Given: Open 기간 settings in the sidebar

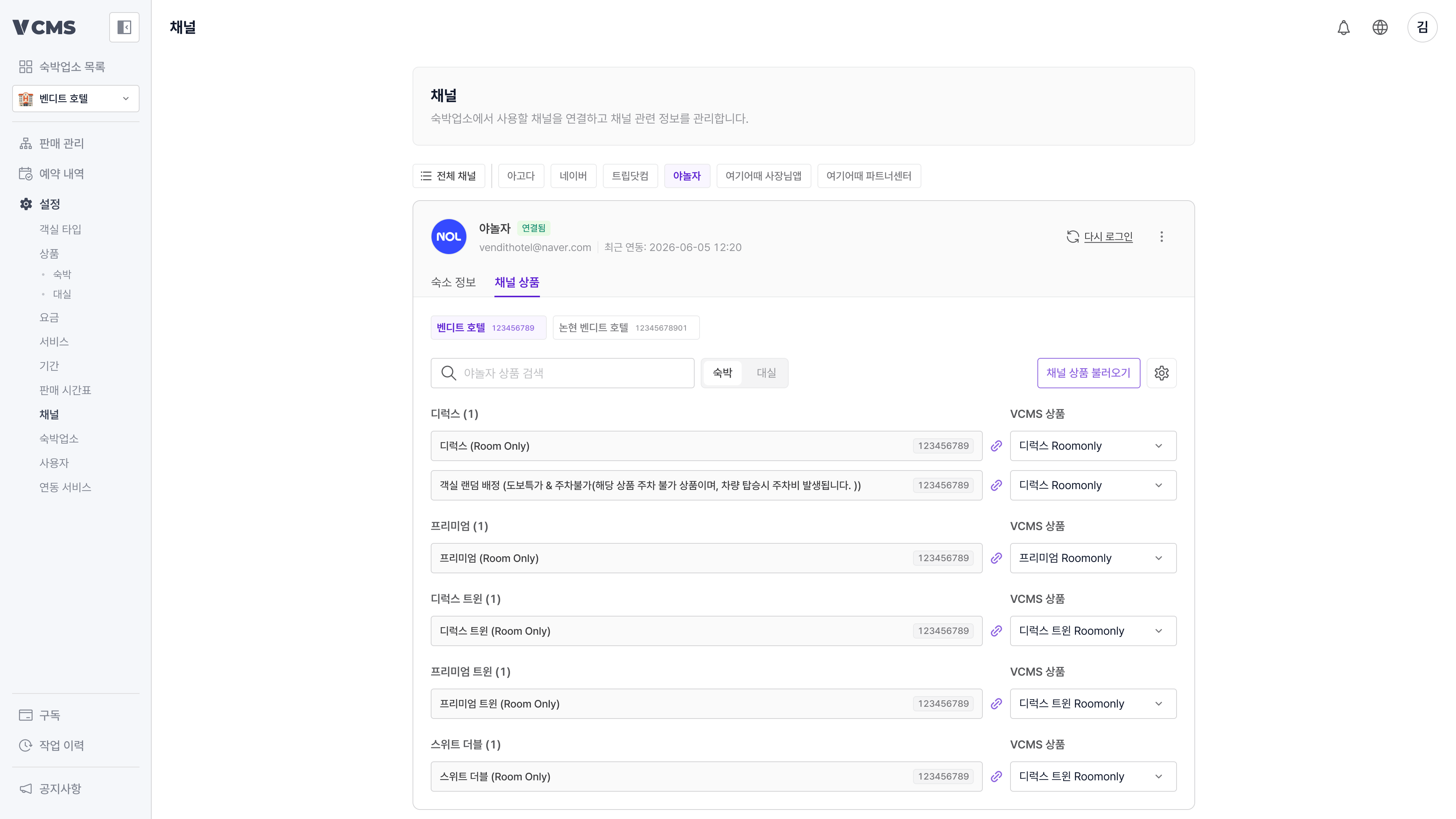Looking at the screenshot, I should point(49,366).
